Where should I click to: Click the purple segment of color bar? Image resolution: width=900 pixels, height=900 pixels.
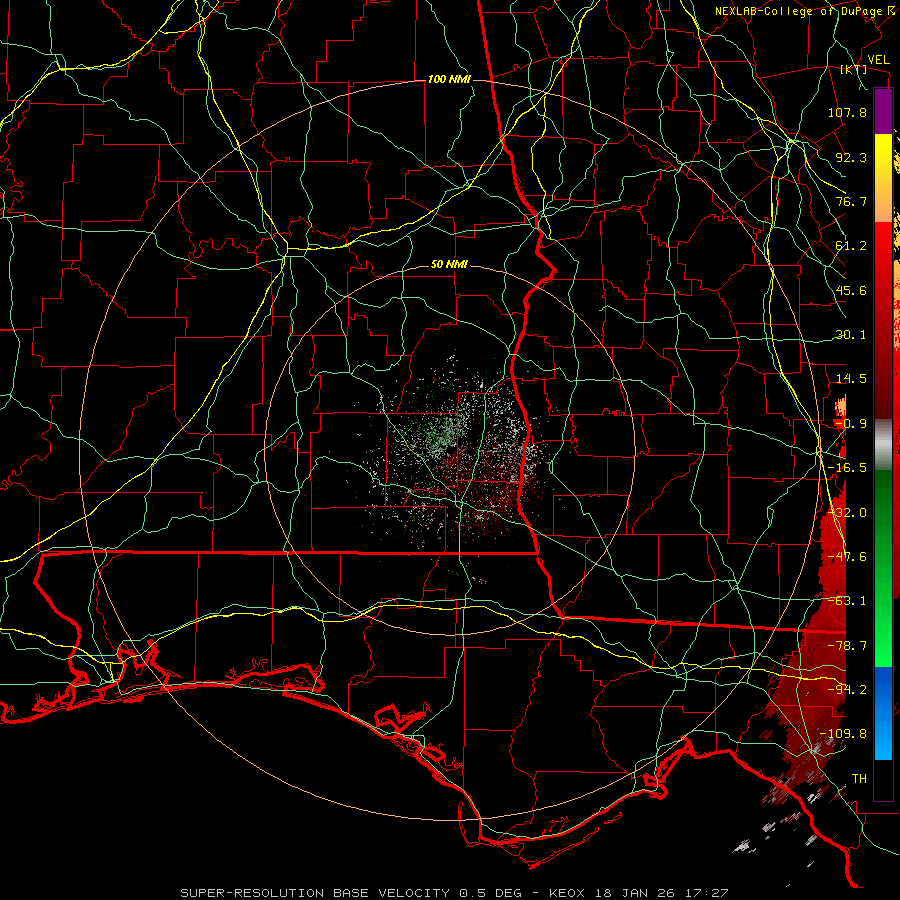(883, 111)
